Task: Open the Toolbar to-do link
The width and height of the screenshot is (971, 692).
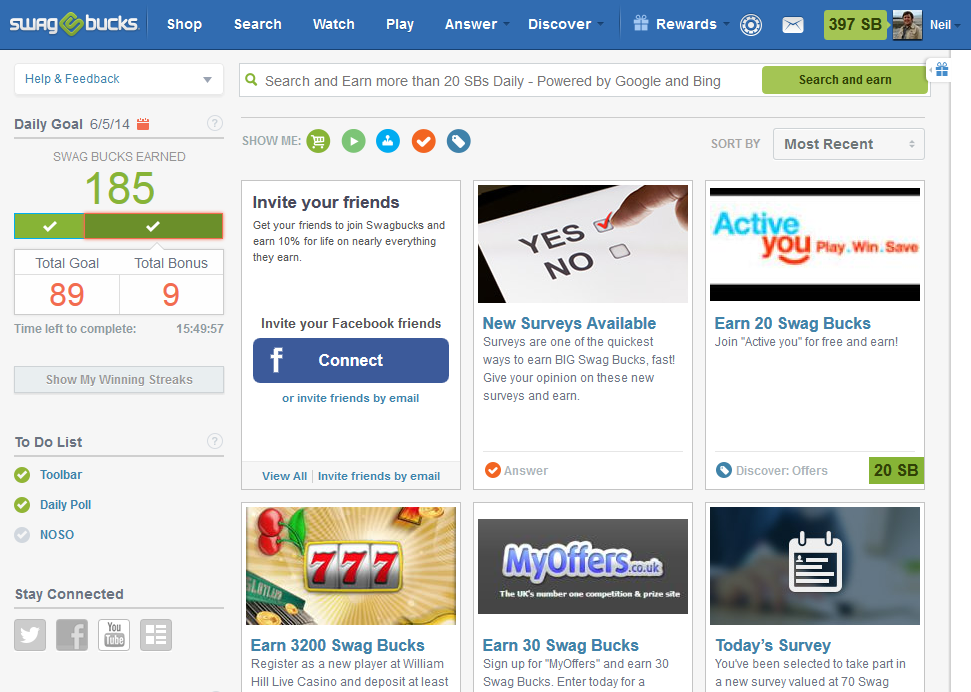Action: [61, 475]
